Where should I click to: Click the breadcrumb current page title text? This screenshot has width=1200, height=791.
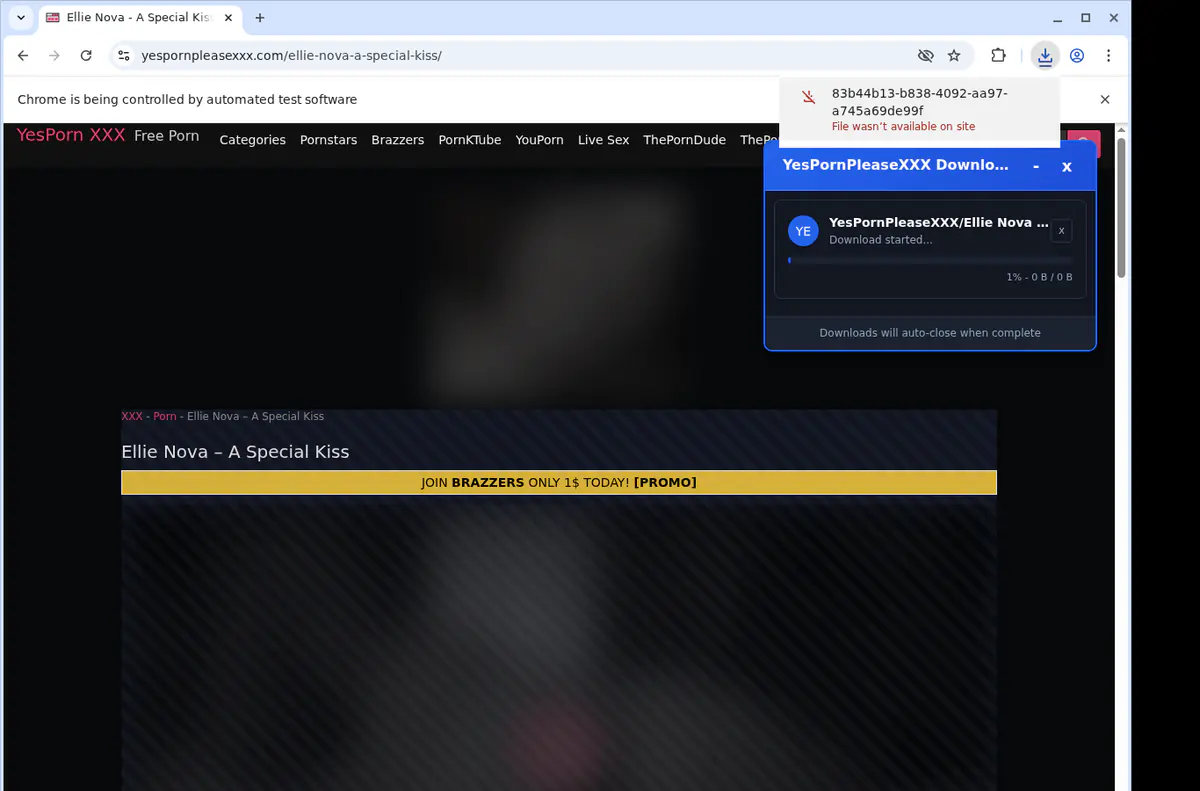point(255,416)
